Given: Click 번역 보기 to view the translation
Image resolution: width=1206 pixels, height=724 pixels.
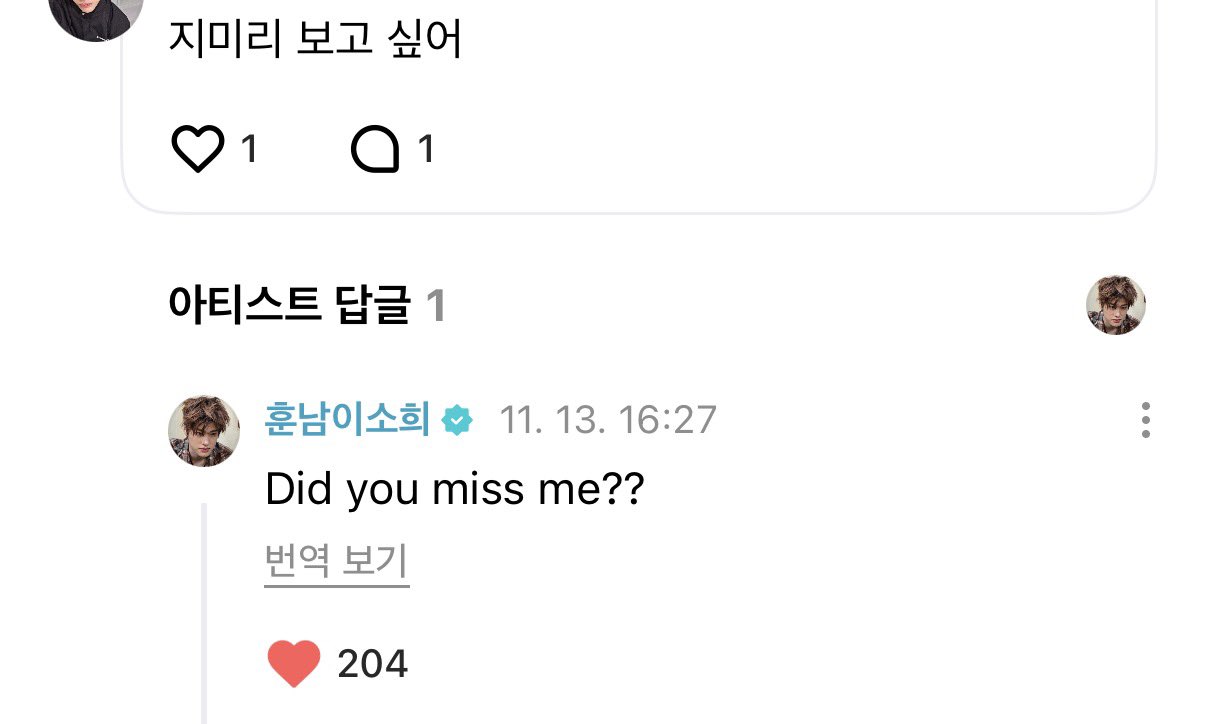Looking at the screenshot, I should 336,564.
